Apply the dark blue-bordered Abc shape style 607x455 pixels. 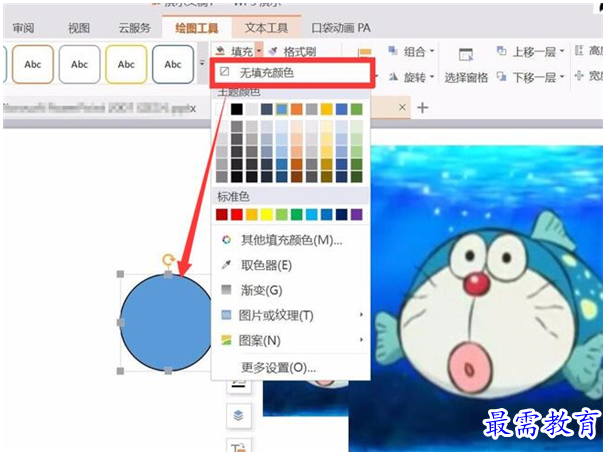[x=173, y=64]
